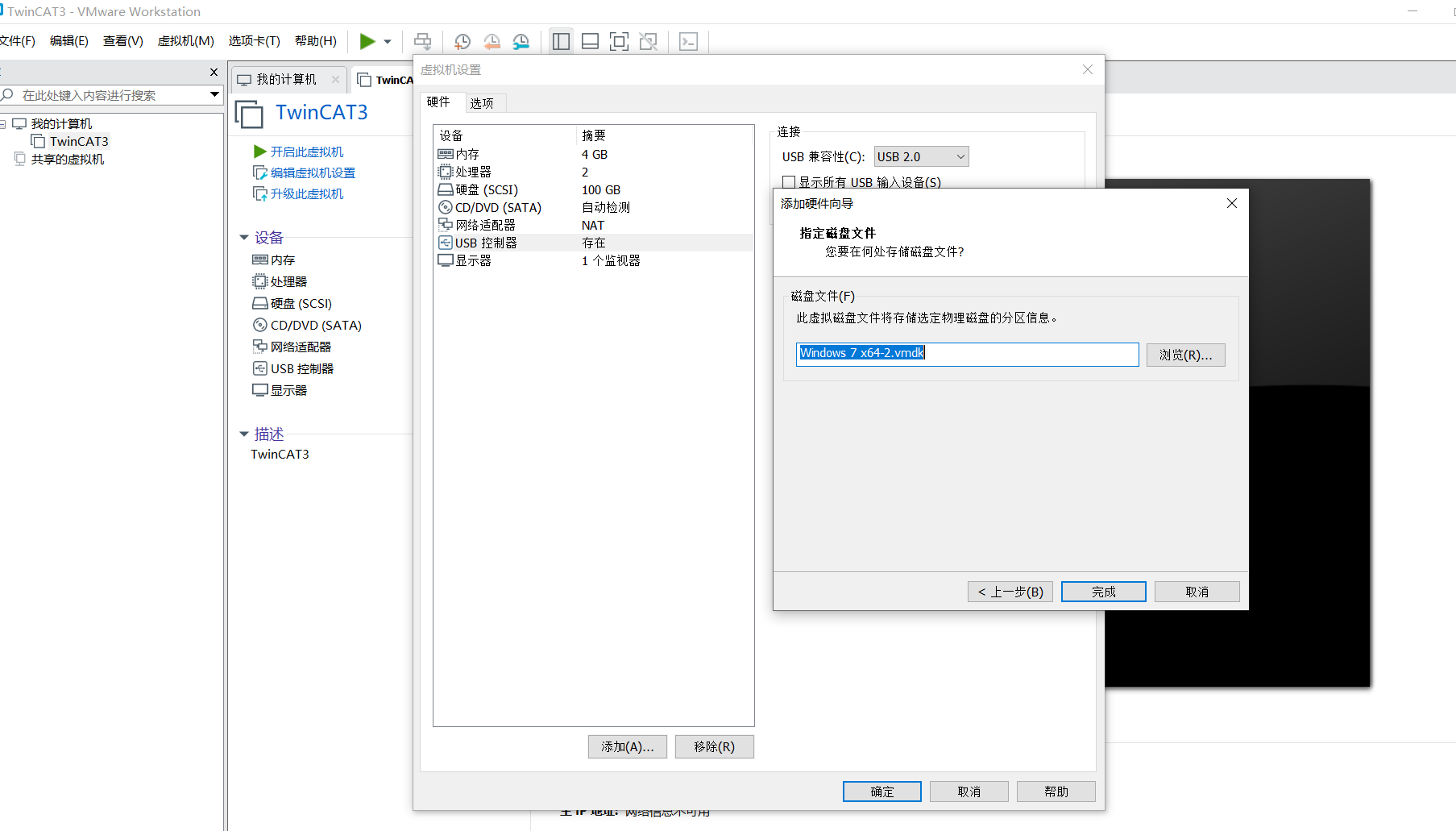Toggle the library sidebar view icon
1456x831 pixels.
[562, 41]
